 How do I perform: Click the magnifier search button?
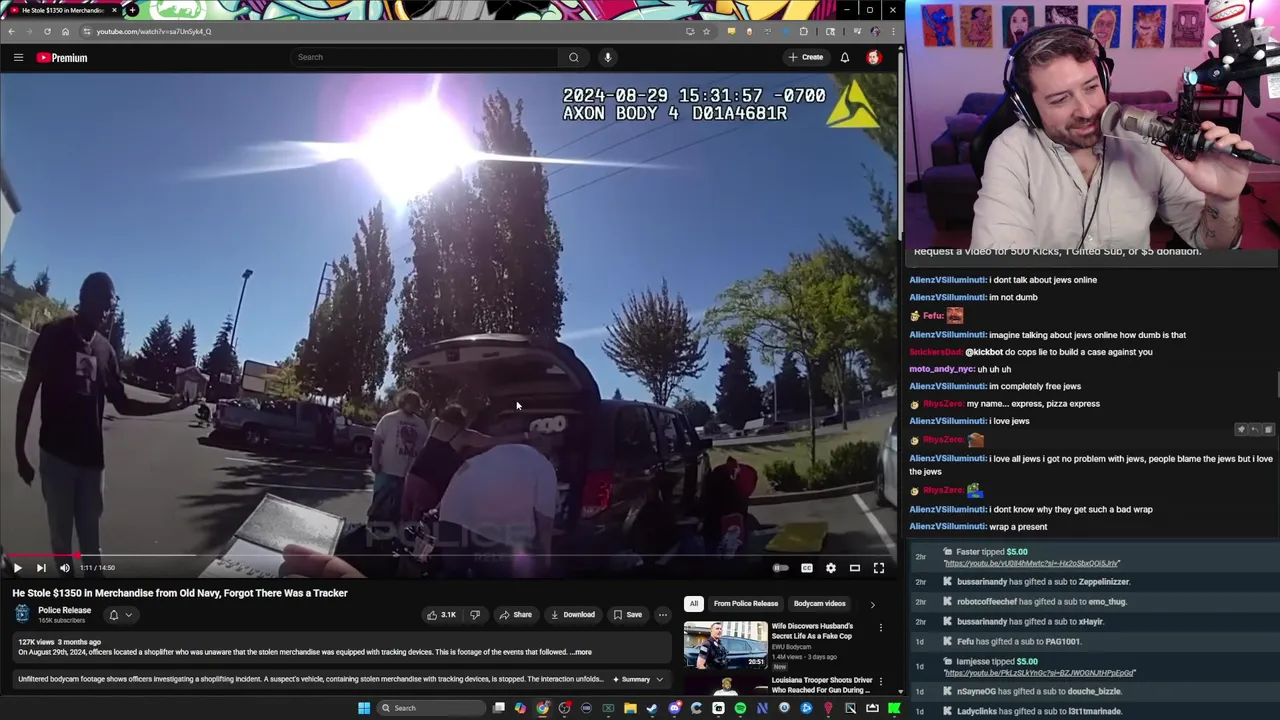pos(574,57)
